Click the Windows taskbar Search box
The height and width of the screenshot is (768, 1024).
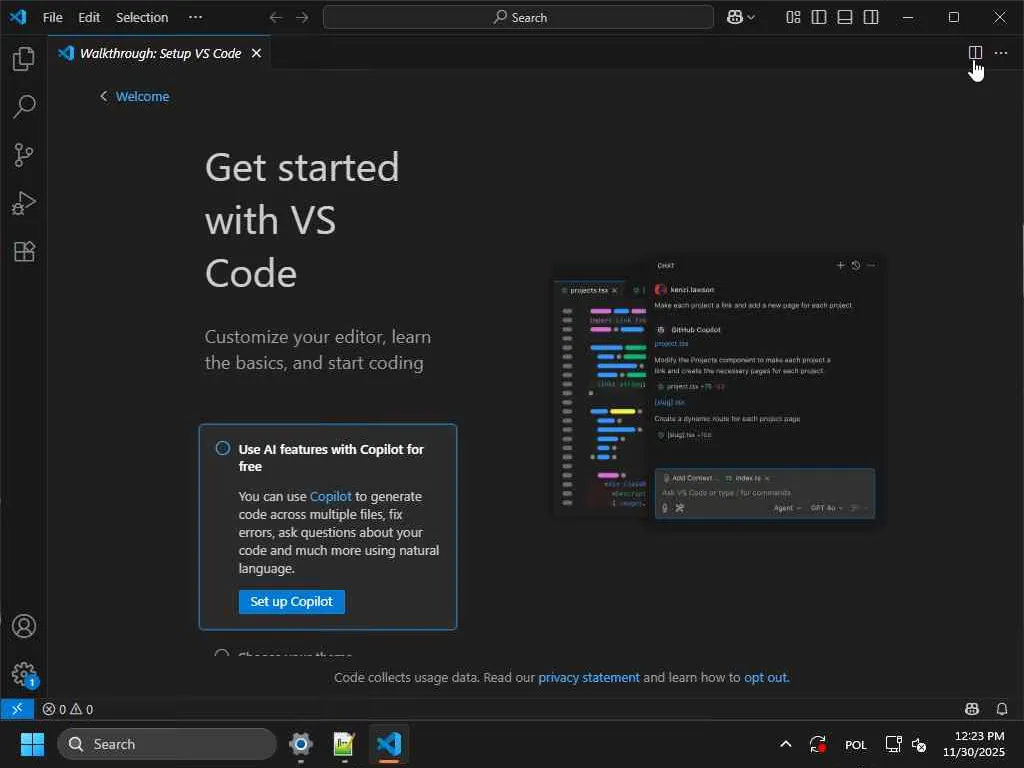(167, 744)
